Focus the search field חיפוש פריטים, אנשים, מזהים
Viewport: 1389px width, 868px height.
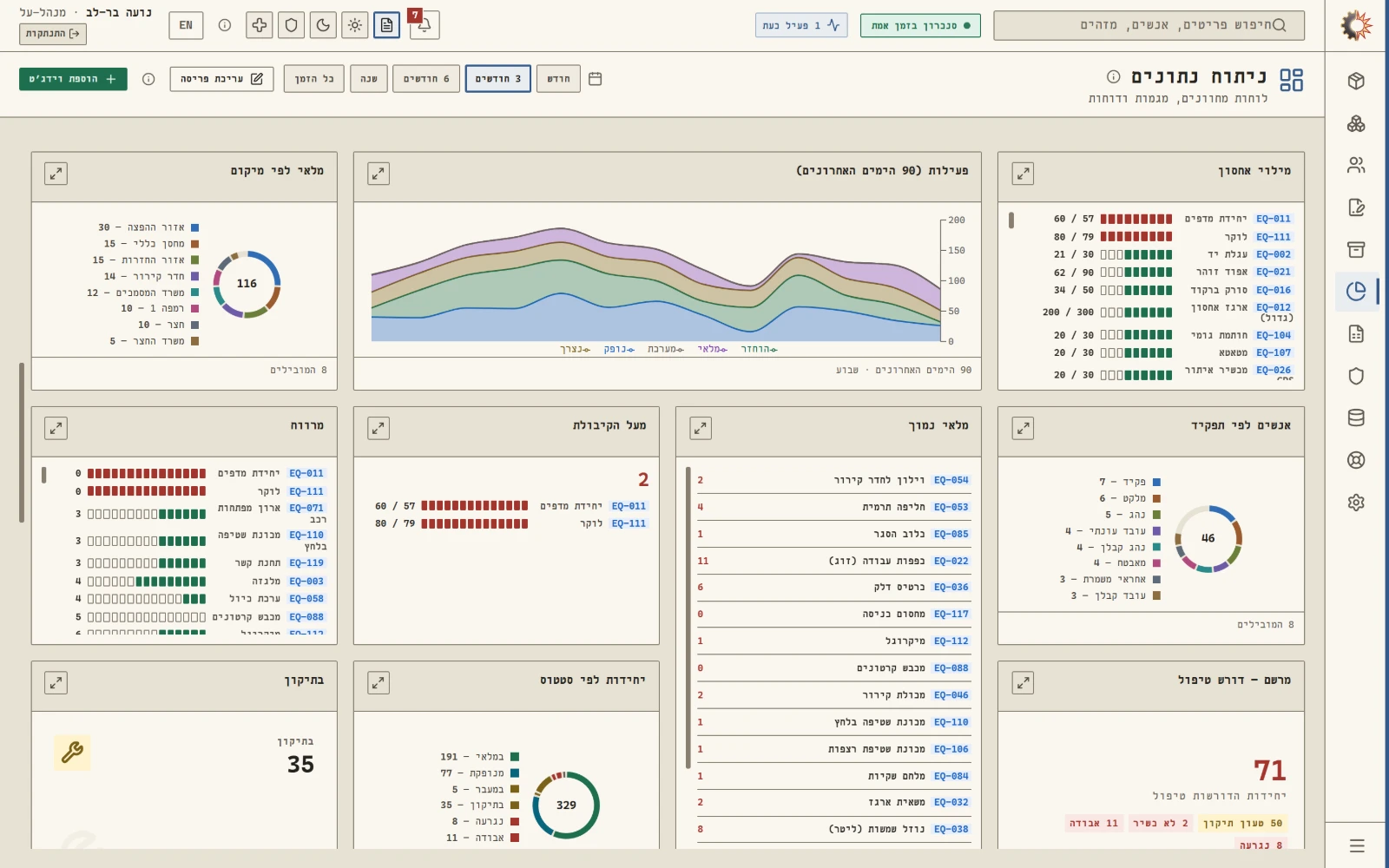[1149, 26]
